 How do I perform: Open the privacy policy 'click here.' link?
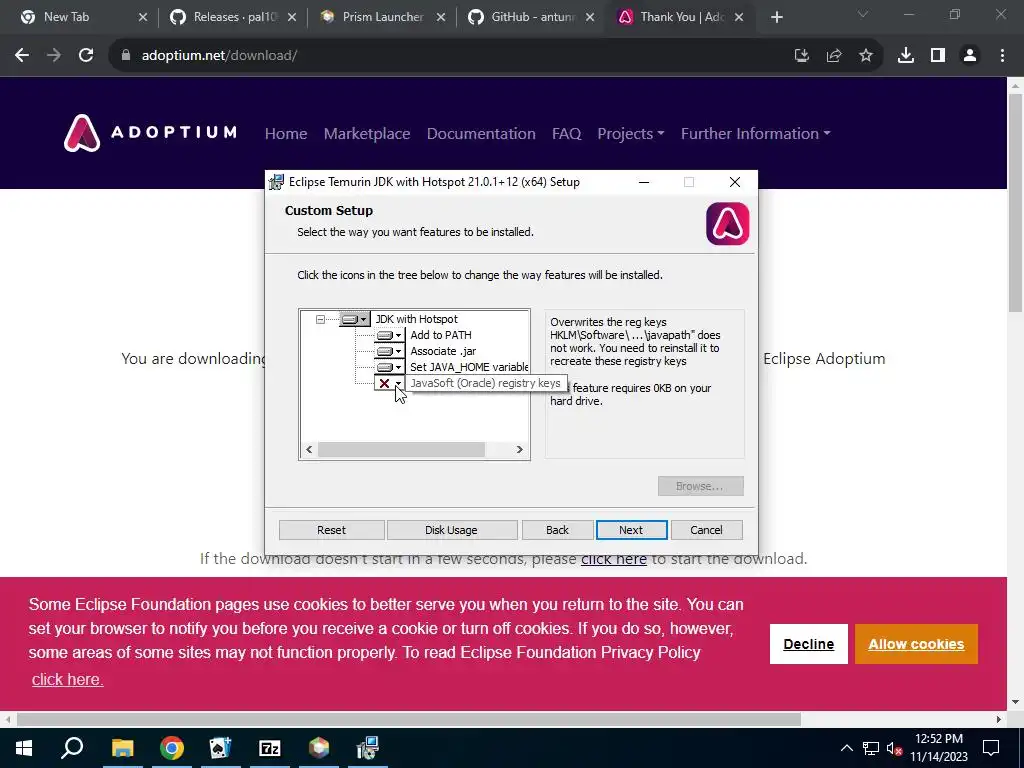click(67, 679)
